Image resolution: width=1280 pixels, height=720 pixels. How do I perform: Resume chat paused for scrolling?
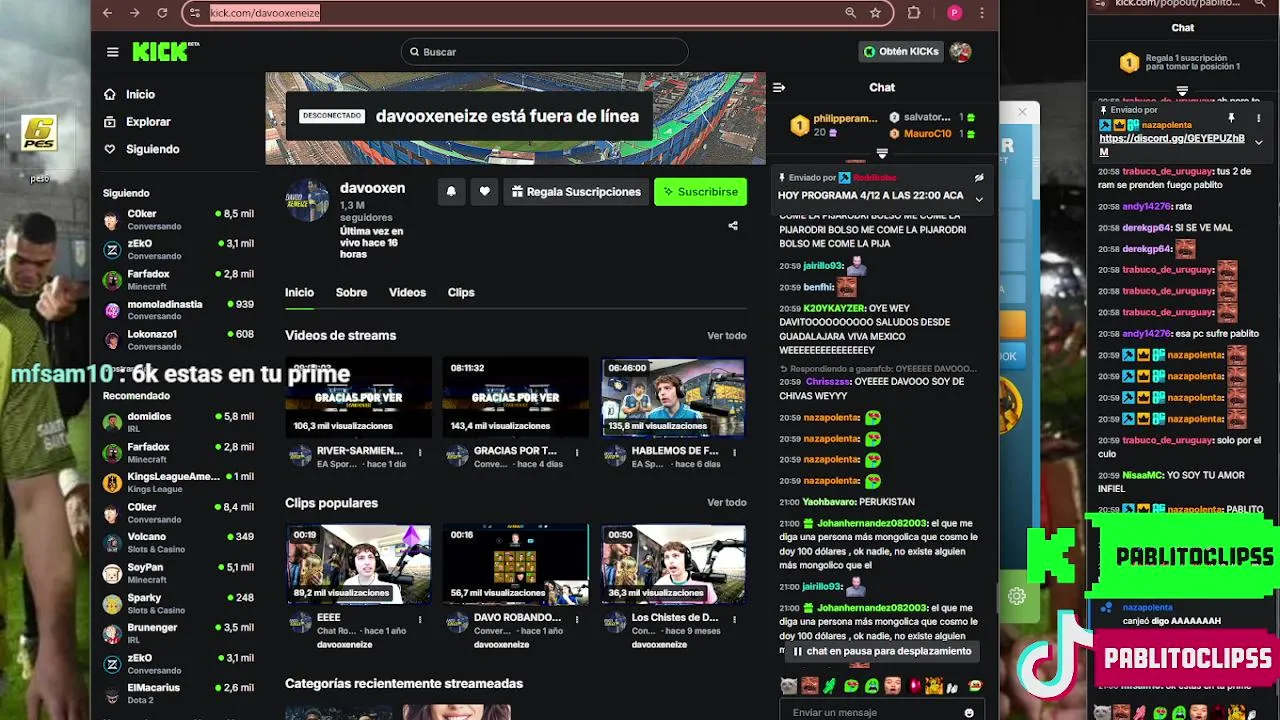coord(882,651)
